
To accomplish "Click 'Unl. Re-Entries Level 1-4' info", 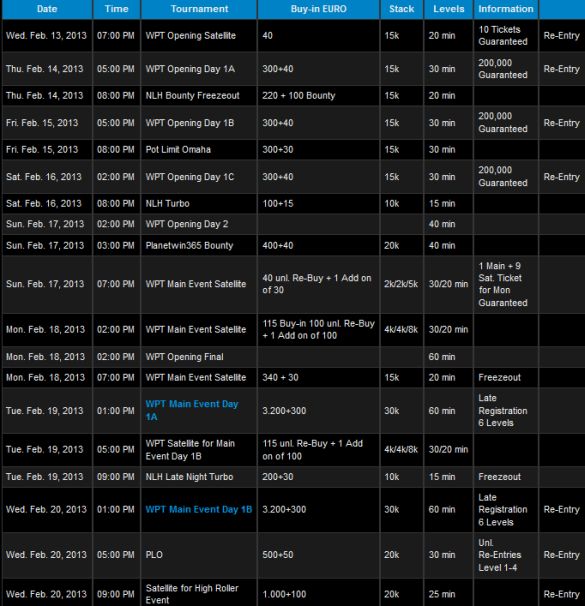I will coord(500,555).
